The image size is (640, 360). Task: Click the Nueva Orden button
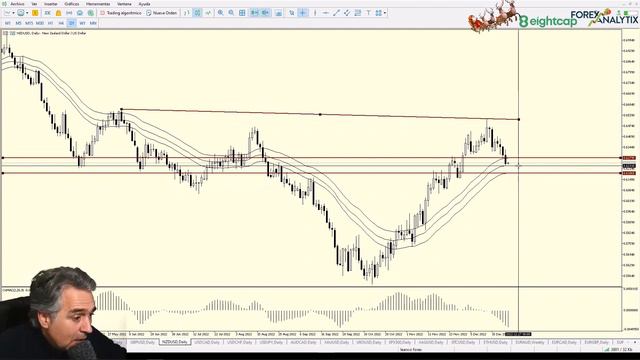(162, 13)
